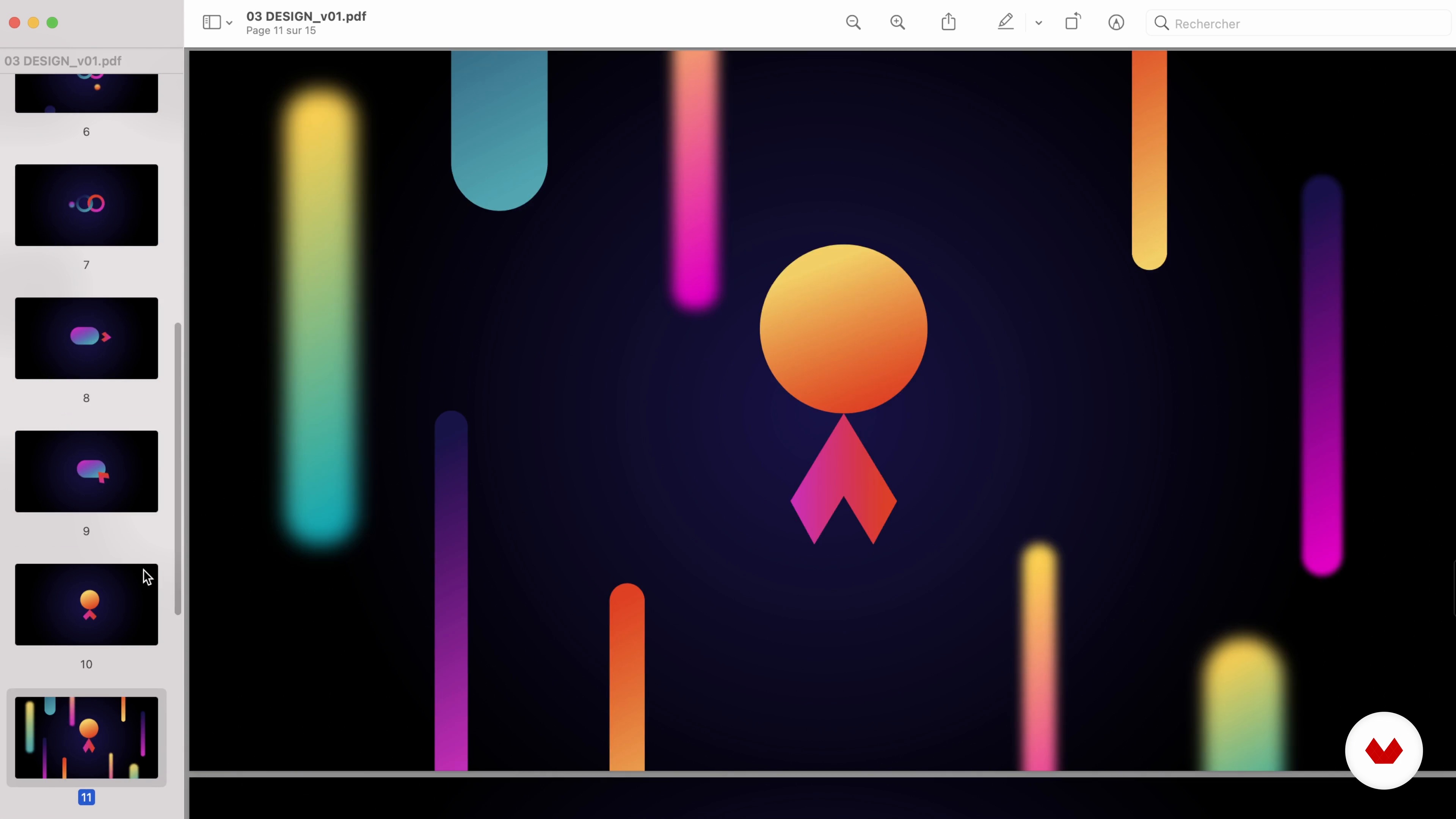
Task: Select the highlight pen tool
Action: click(x=1006, y=23)
